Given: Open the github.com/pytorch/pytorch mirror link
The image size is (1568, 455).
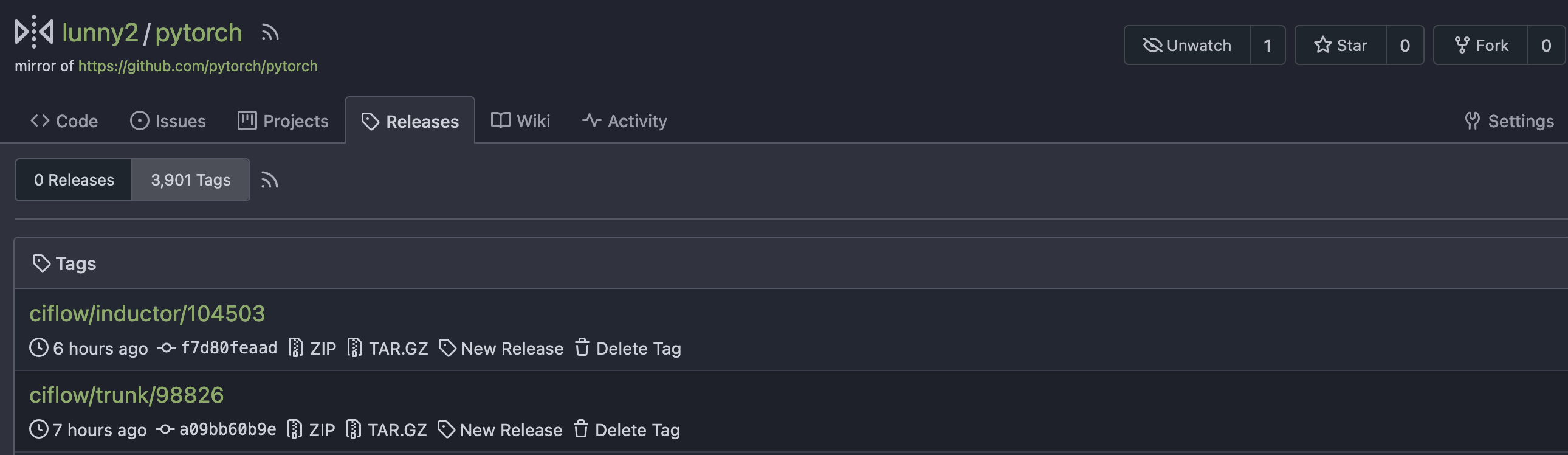Looking at the screenshot, I should (x=198, y=66).
